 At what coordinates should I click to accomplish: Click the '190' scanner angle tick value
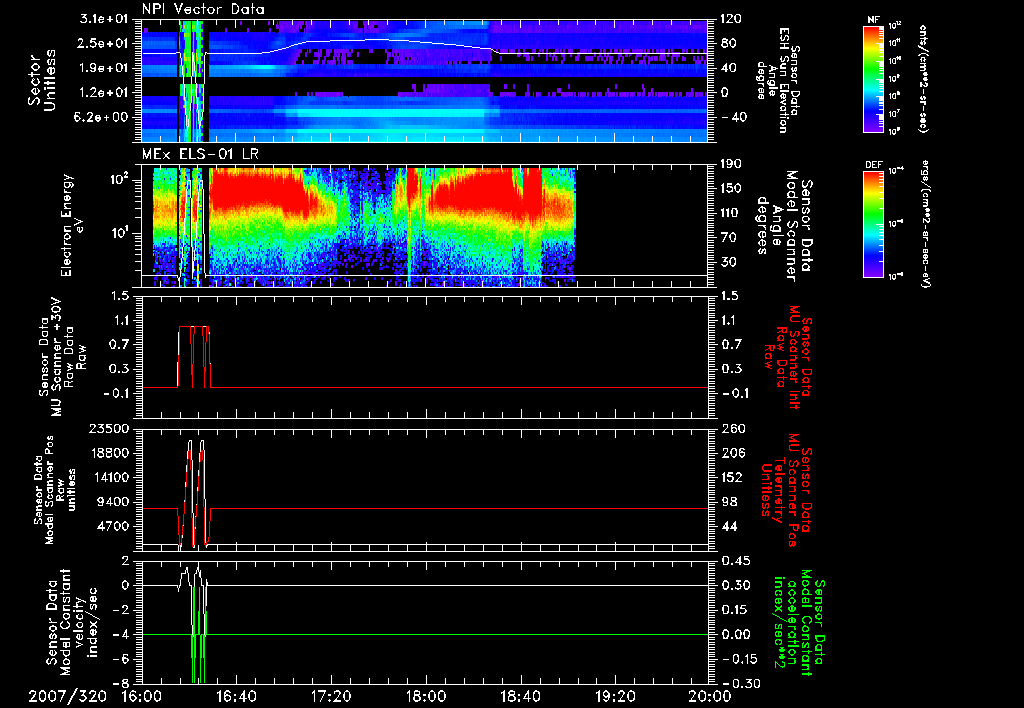click(731, 164)
